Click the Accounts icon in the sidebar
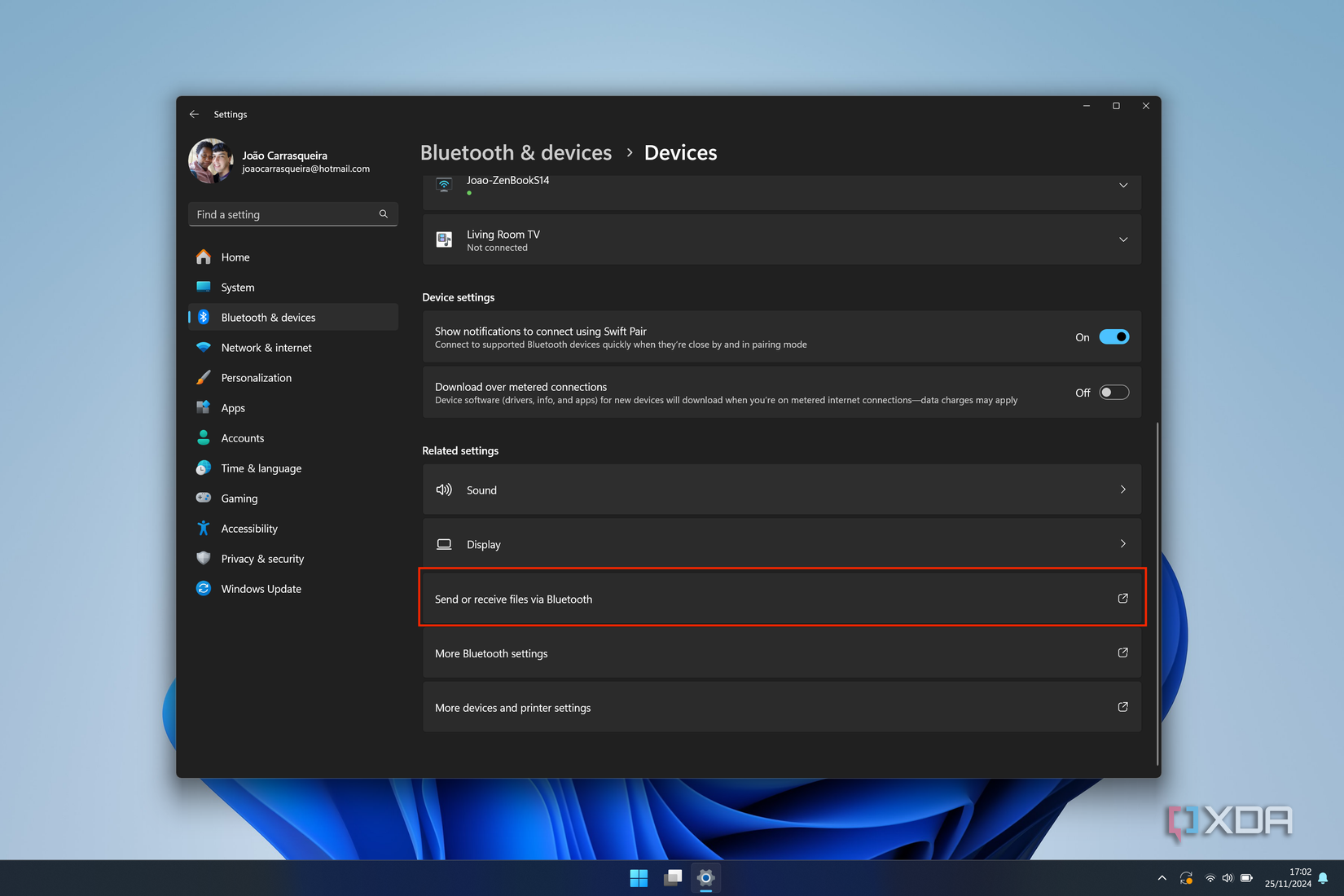 (x=204, y=437)
